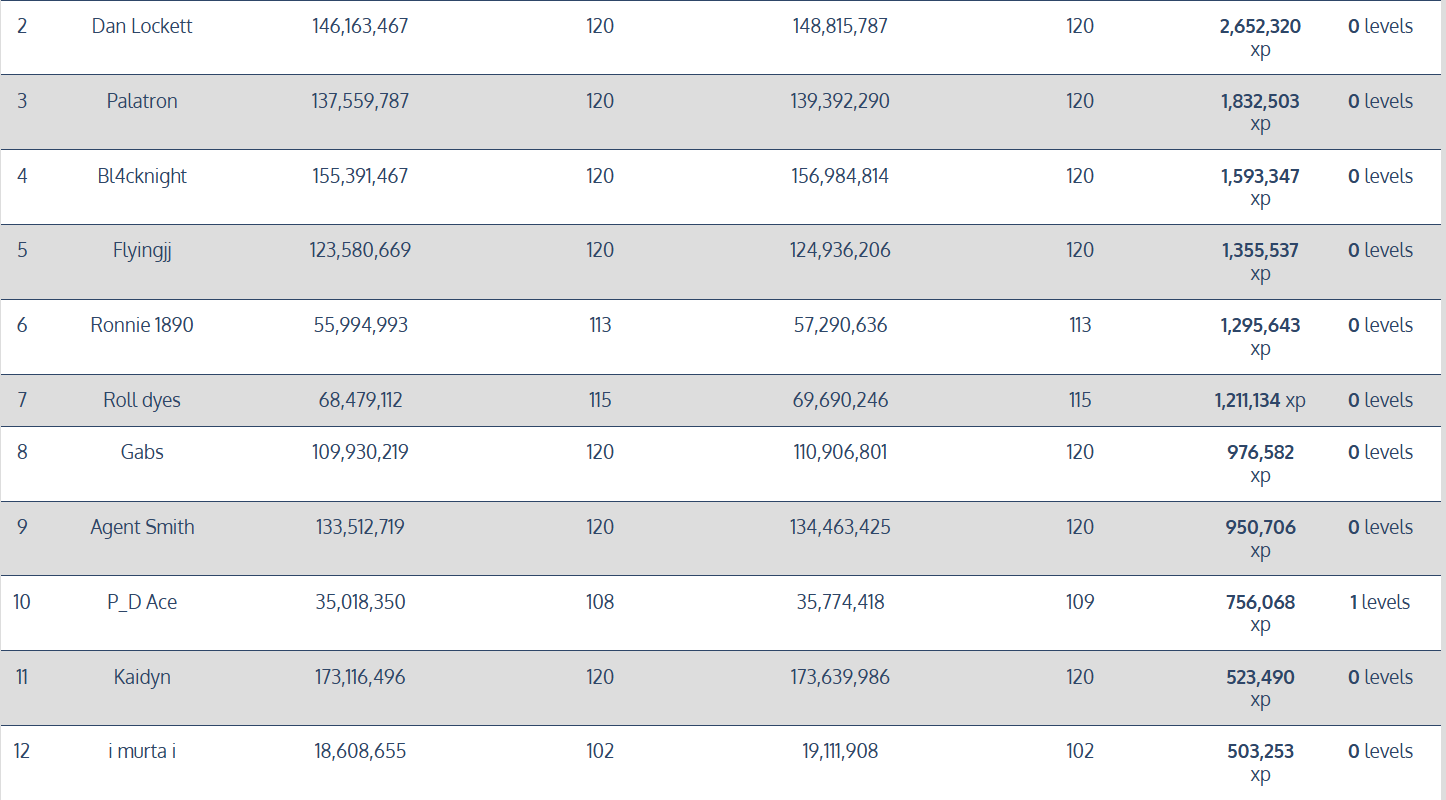Click the 503,253 xp gain value
The image size is (1446, 800).
point(1260,752)
